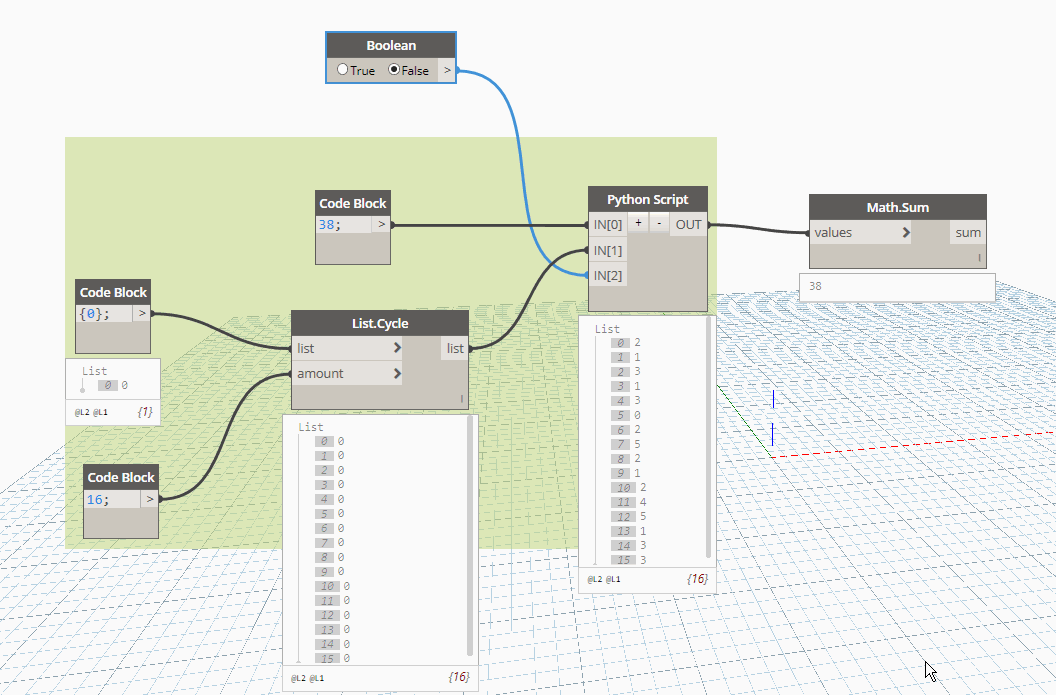Click output port of the 16 Code Block
This screenshot has height=695, width=1056.
[x=150, y=499]
